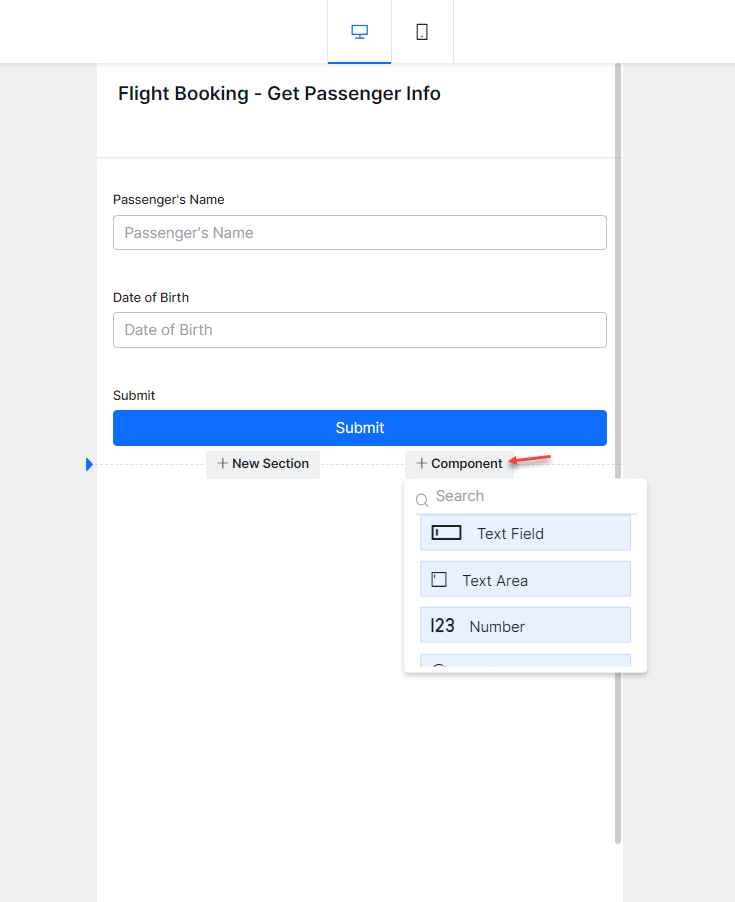Image resolution: width=735 pixels, height=902 pixels.
Task: Click the magnifier icon in component search
Action: point(422,499)
